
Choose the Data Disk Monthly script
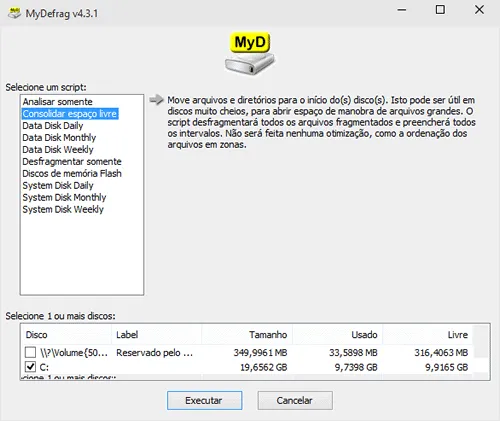pyautogui.click(x=59, y=138)
